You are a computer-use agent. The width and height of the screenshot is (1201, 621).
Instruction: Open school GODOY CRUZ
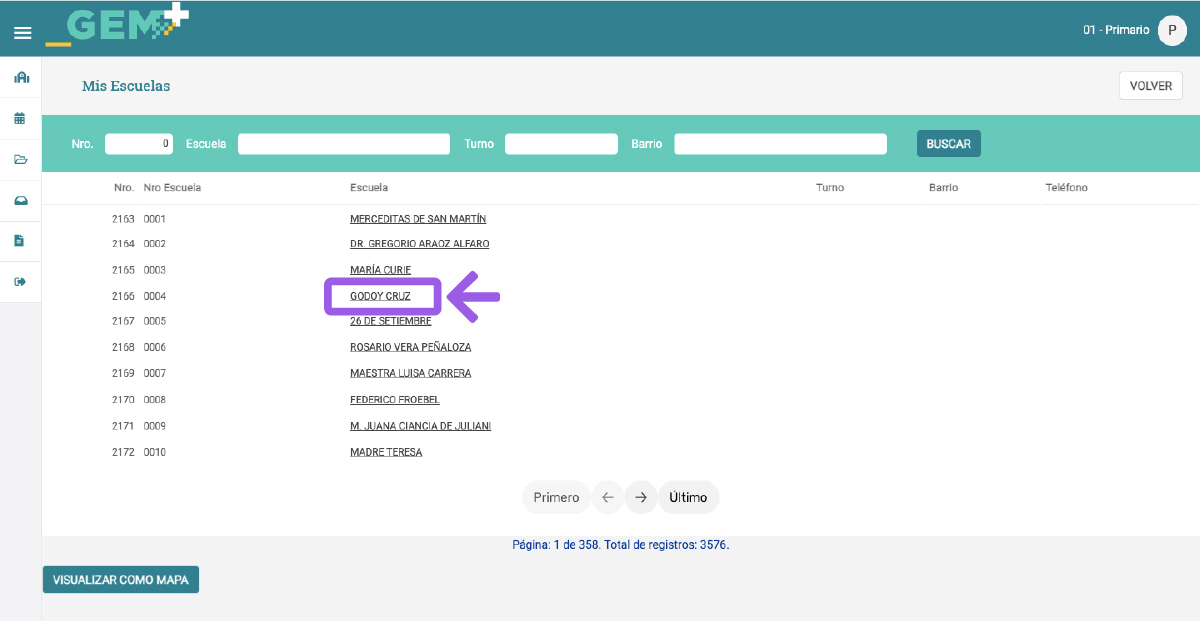coord(380,296)
